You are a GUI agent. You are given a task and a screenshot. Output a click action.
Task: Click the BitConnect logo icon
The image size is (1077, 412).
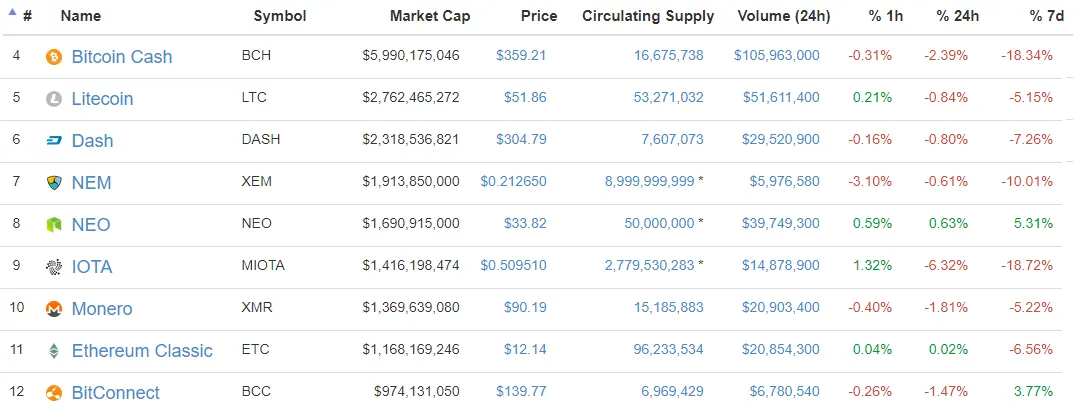coord(54,393)
